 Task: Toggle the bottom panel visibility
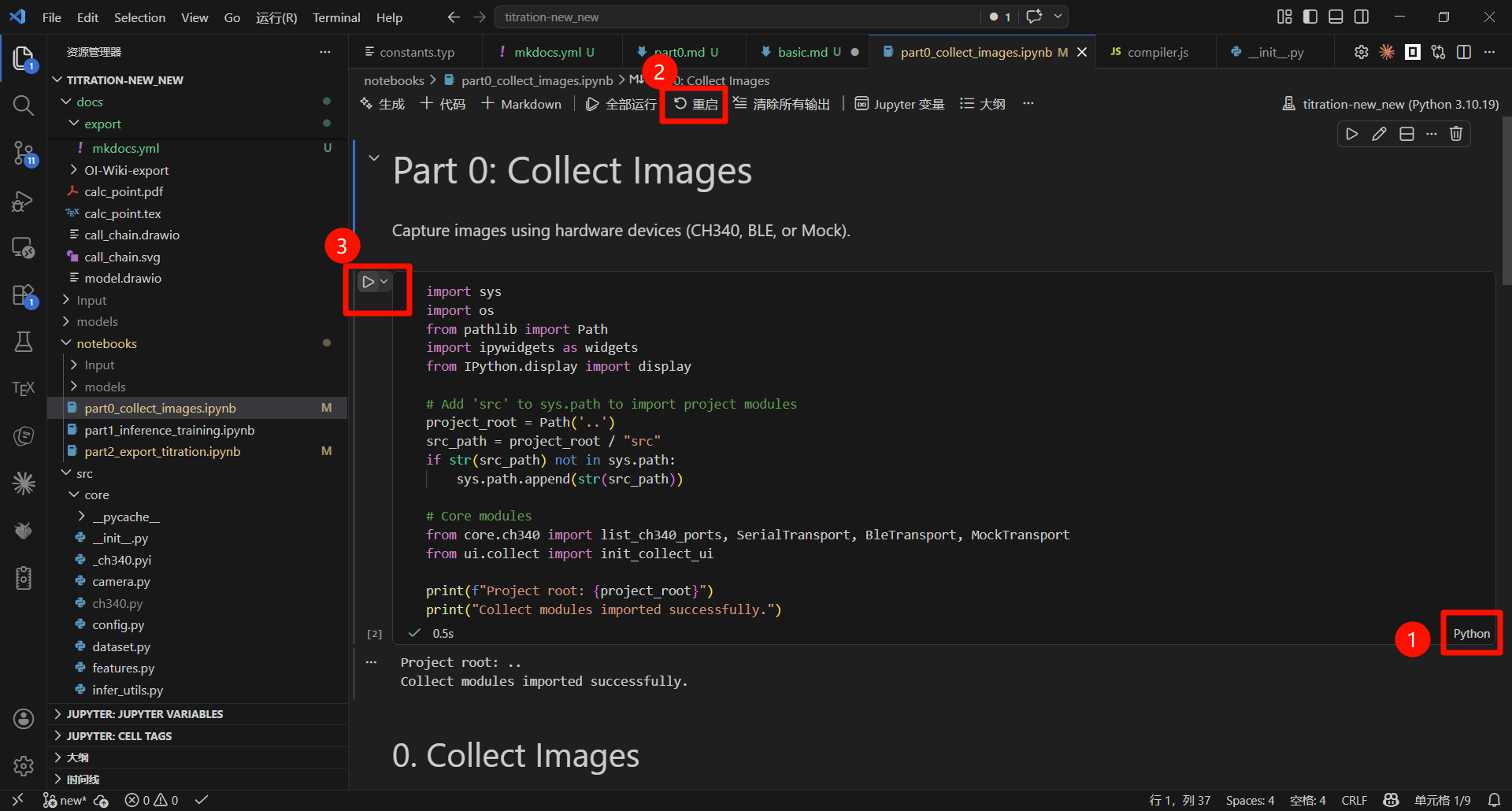point(1336,17)
